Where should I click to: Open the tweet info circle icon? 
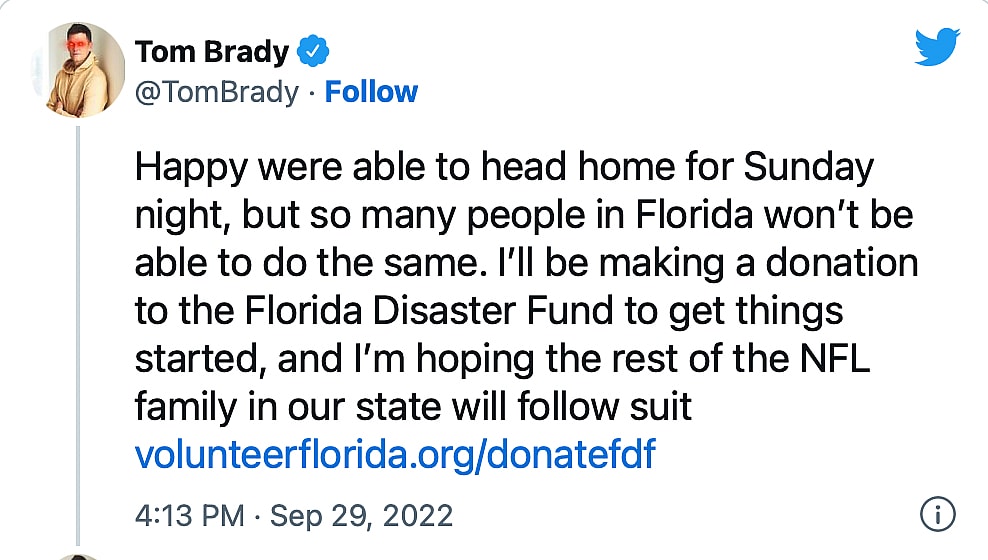(x=937, y=515)
